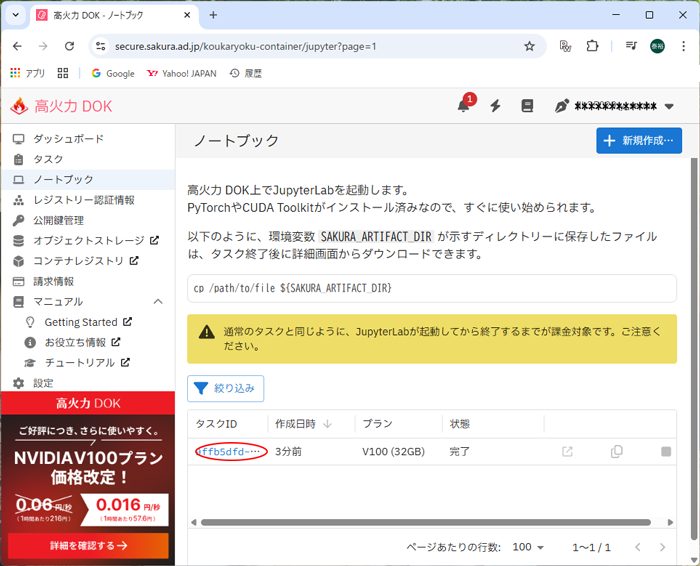Open Google bookmark
This screenshot has height=566, width=700.
113,73
